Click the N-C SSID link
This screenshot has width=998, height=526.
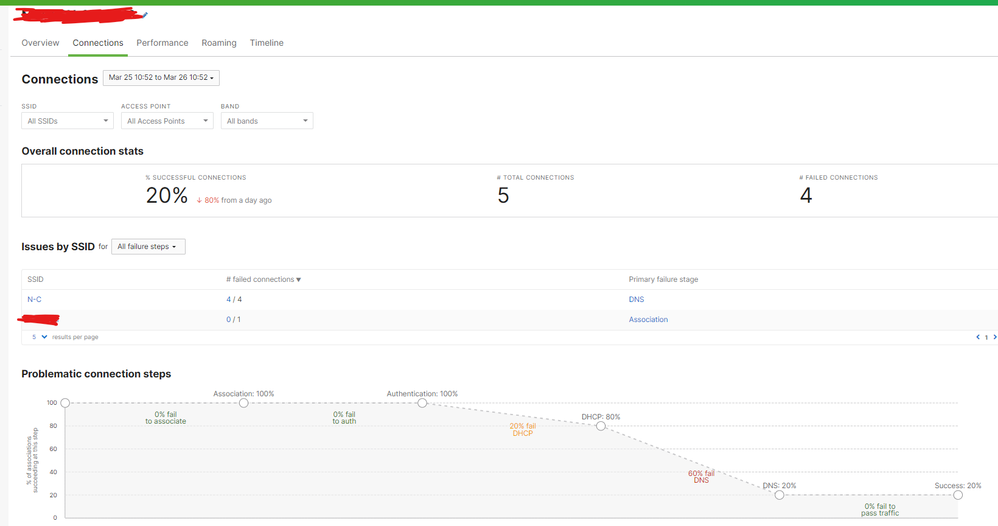[34, 300]
